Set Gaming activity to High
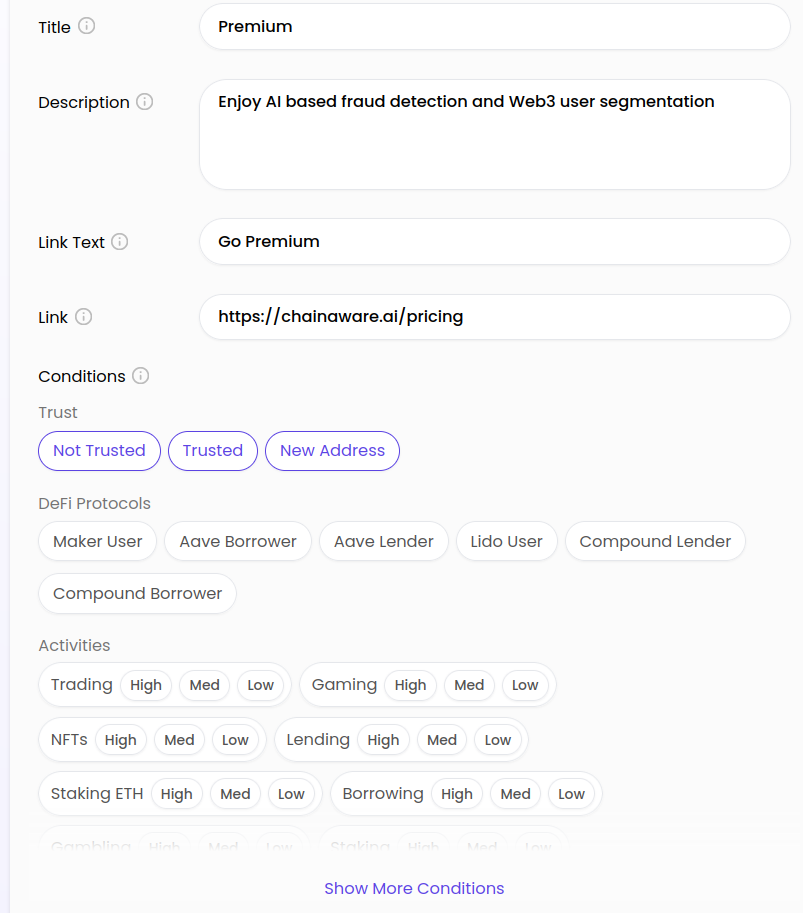This screenshot has height=913, width=803. tap(410, 685)
